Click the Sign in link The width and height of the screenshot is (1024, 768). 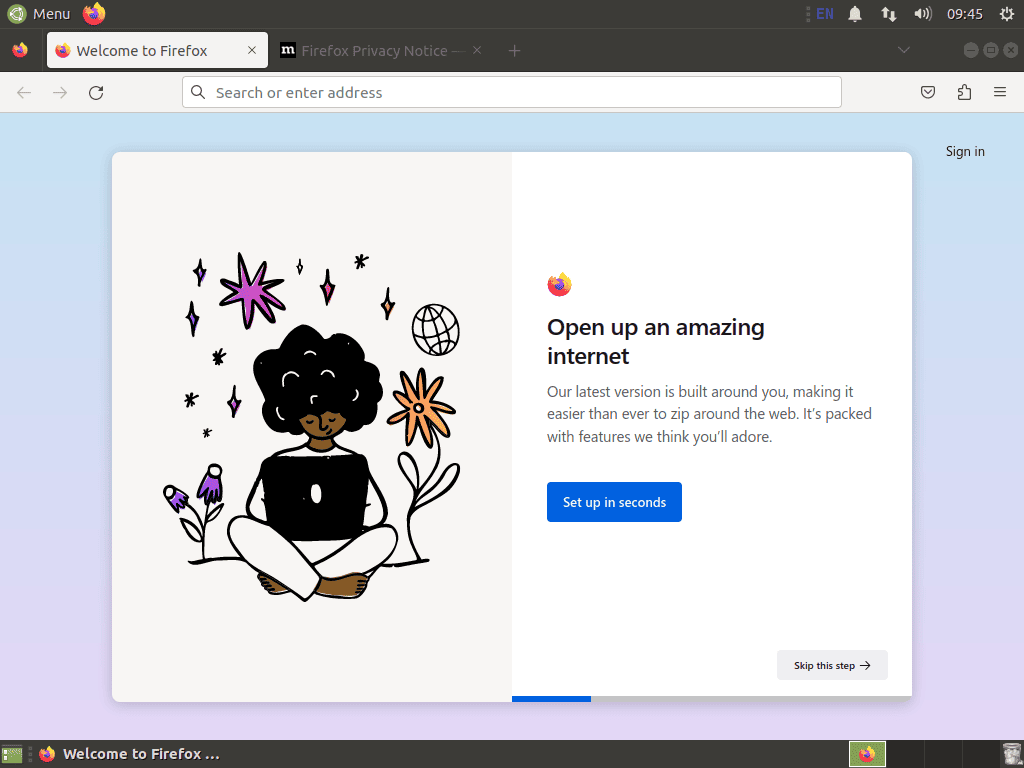coord(965,152)
